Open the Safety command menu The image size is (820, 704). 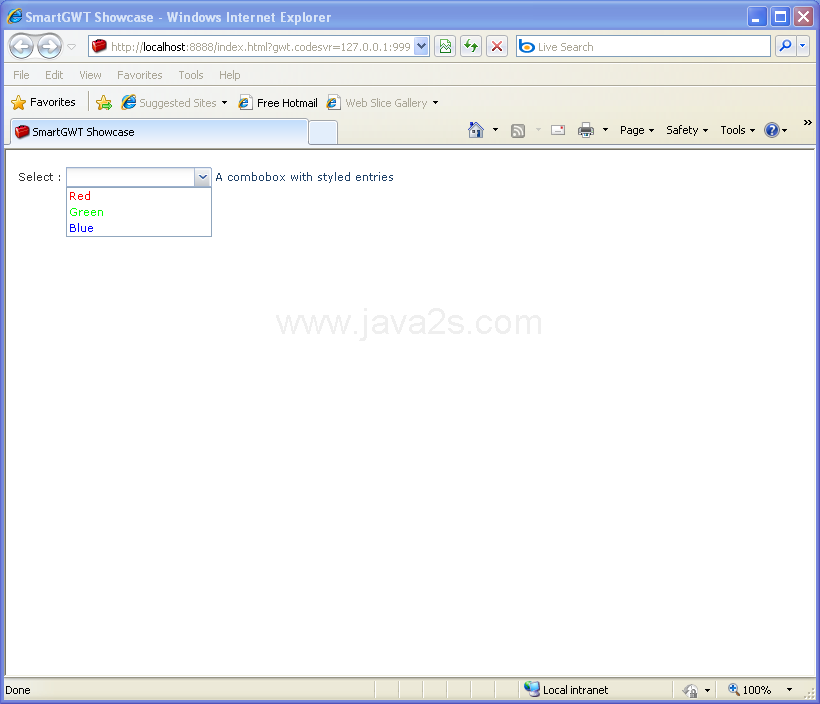pyautogui.click(x=687, y=130)
